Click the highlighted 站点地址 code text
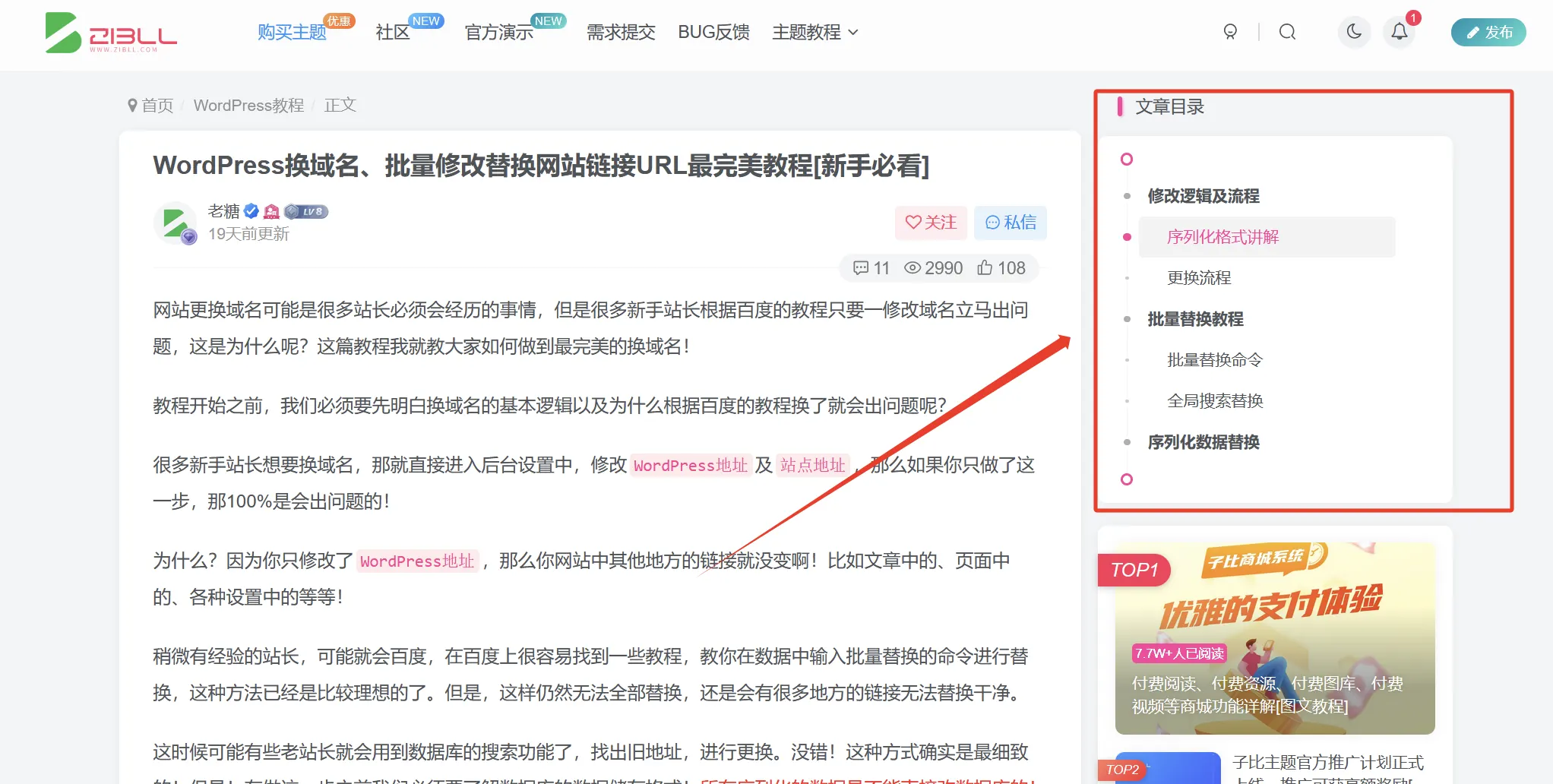Screen dimensions: 1553x784 click(x=812, y=465)
